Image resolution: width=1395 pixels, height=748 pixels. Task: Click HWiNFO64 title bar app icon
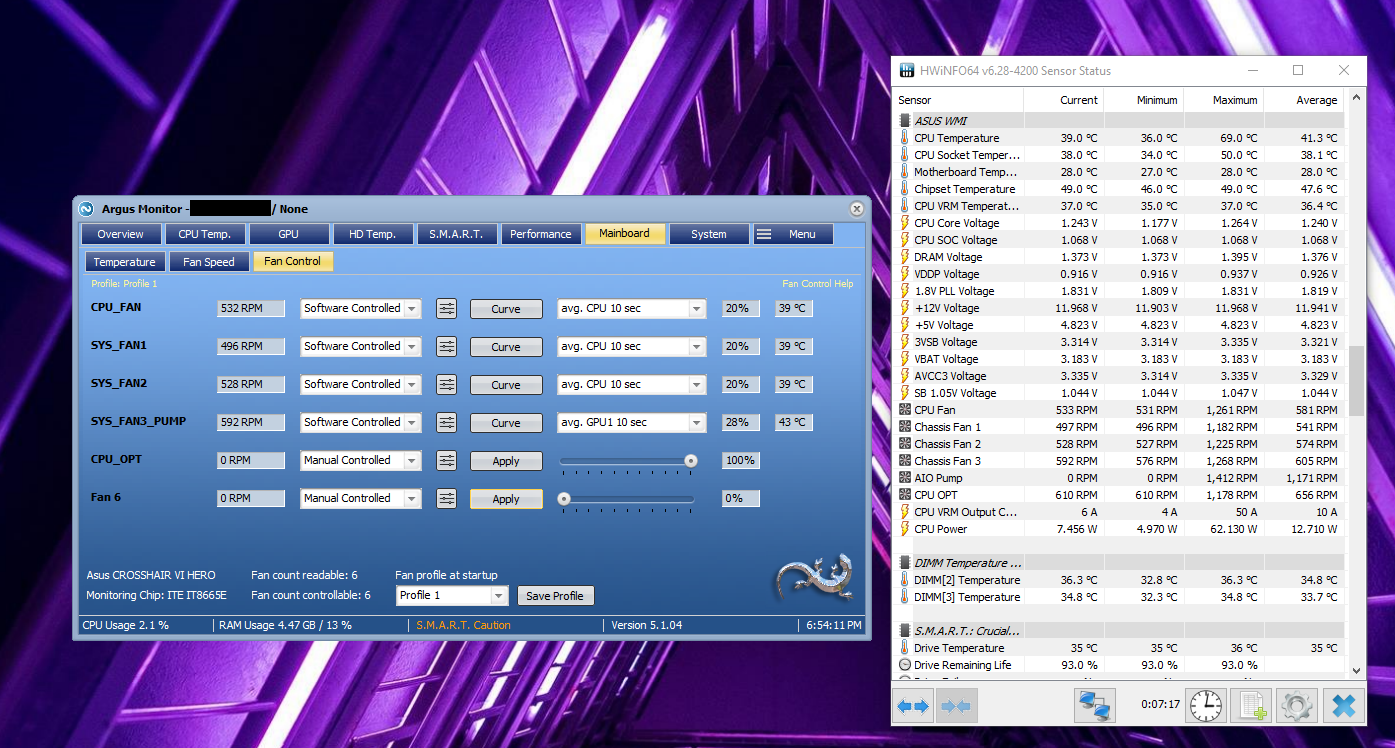[x=906, y=71]
